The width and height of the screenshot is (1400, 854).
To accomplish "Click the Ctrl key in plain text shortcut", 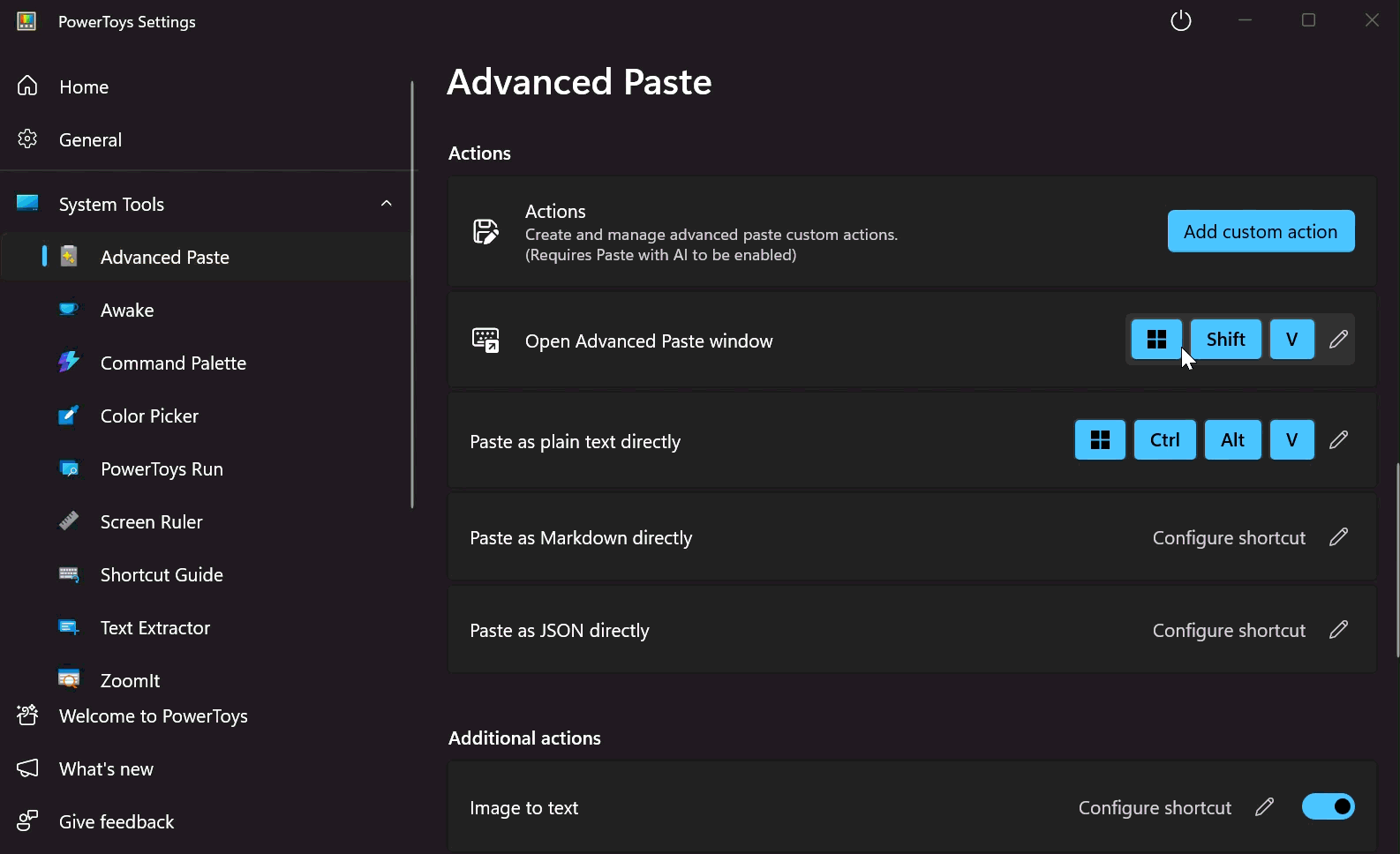I will click(1165, 439).
